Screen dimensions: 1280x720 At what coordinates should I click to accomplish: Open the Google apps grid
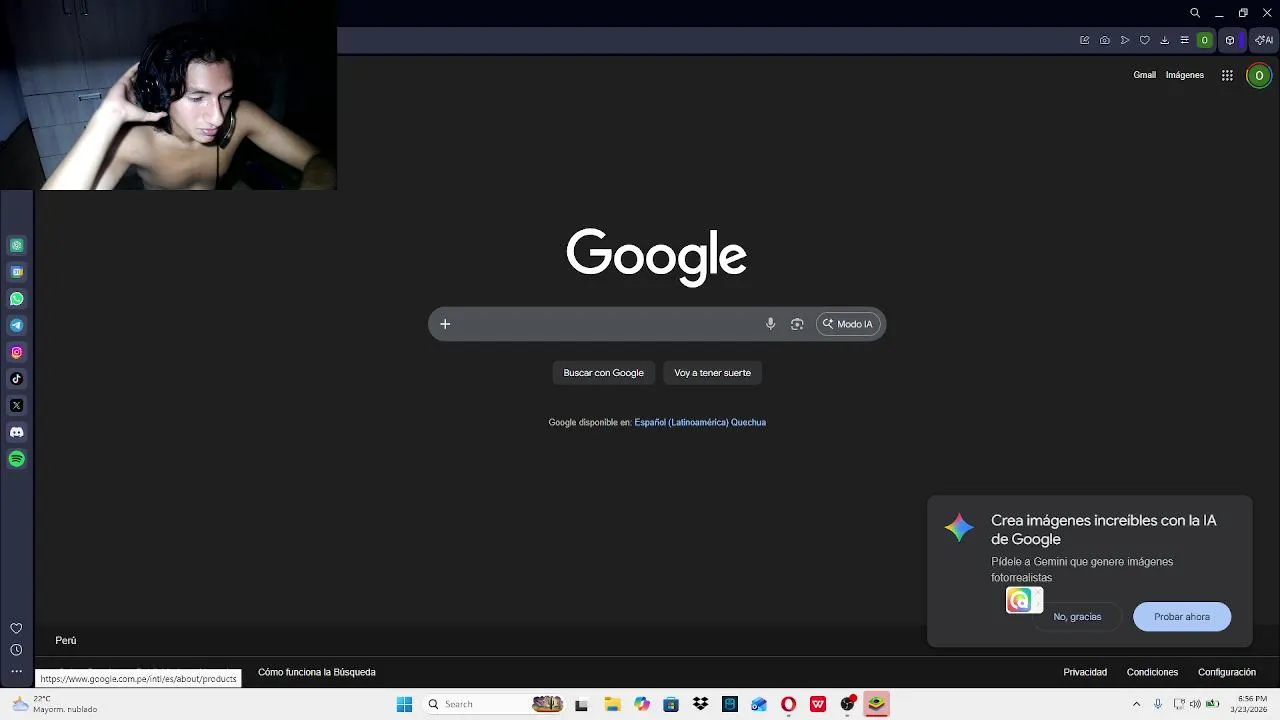(x=1227, y=75)
